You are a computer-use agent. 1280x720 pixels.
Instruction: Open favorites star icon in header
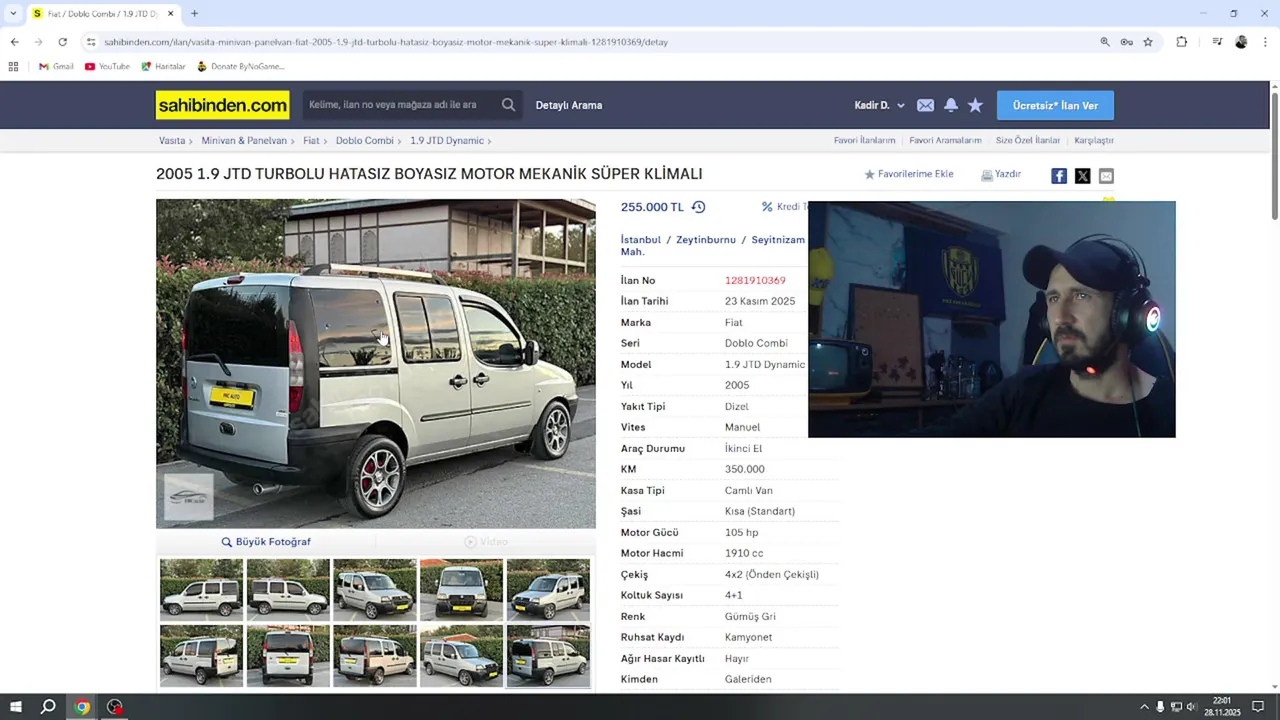975,105
